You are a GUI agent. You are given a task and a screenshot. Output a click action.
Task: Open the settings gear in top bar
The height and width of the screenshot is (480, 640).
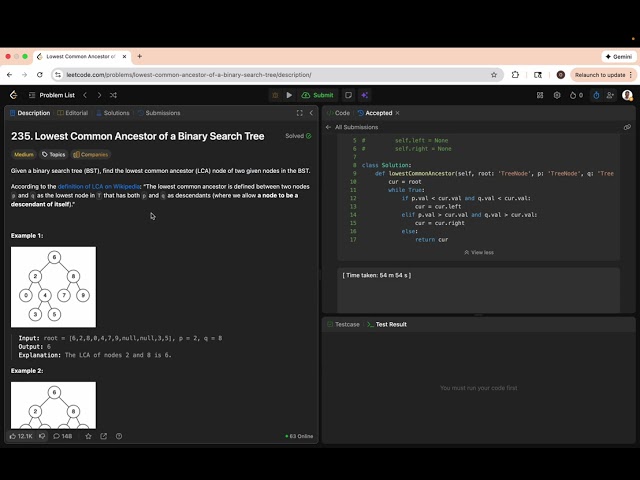[557, 95]
